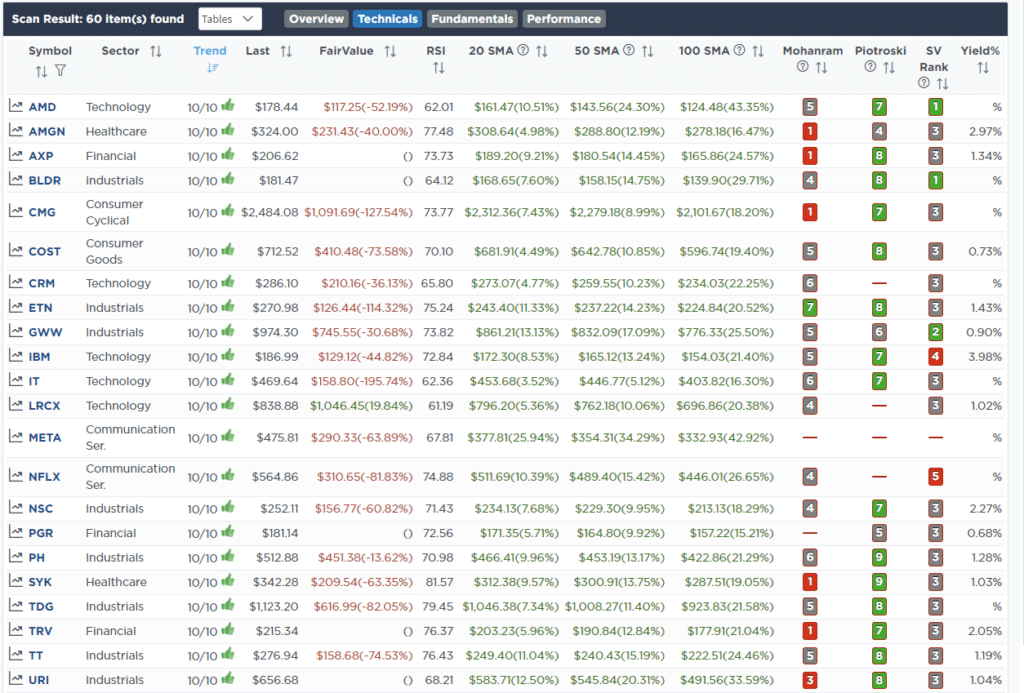Click URI 100 SMA $491.56(33.59%)
The height and width of the screenshot is (693, 1024).
[x=726, y=680]
